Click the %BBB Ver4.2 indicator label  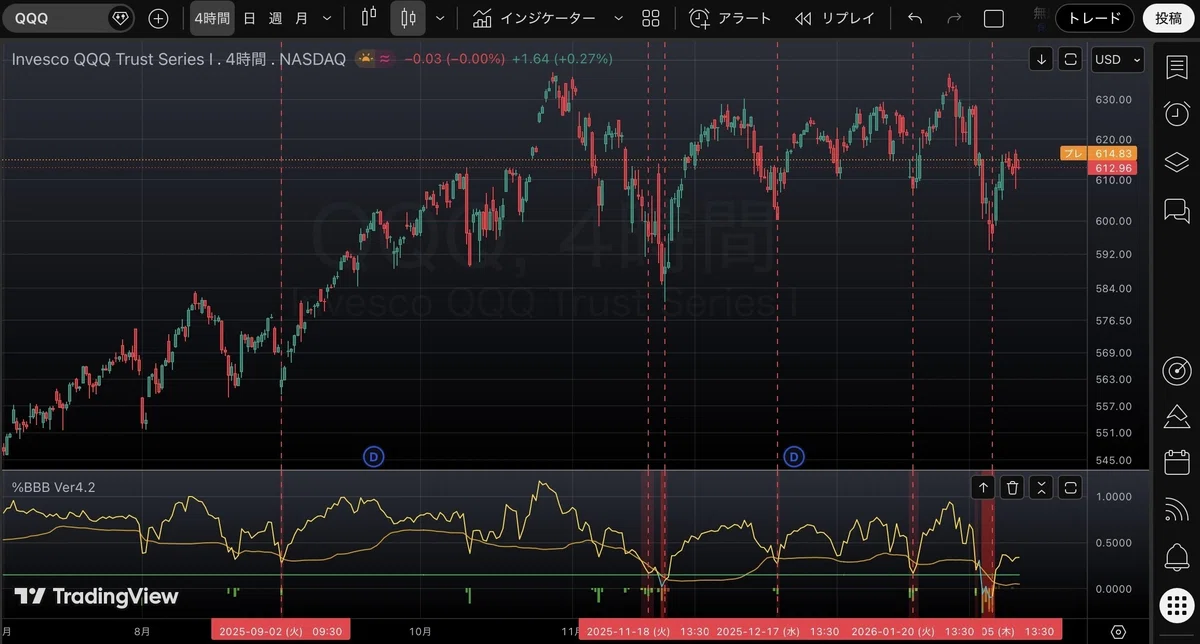click(53, 487)
